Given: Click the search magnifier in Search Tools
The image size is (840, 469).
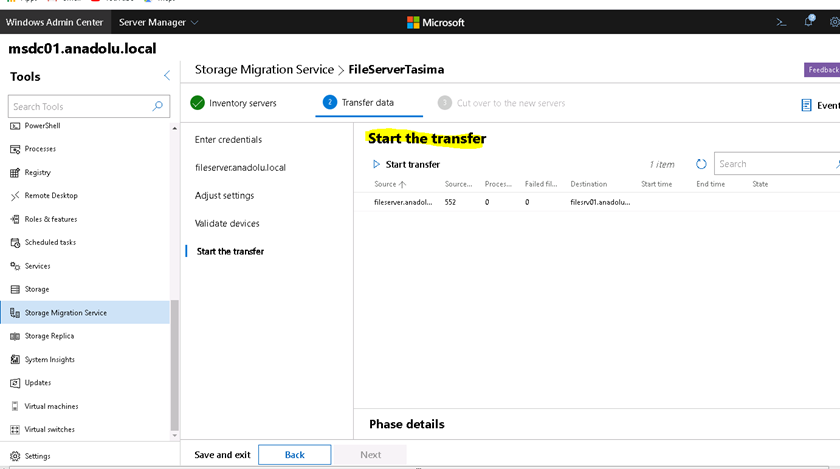Looking at the screenshot, I should coord(158,106).
